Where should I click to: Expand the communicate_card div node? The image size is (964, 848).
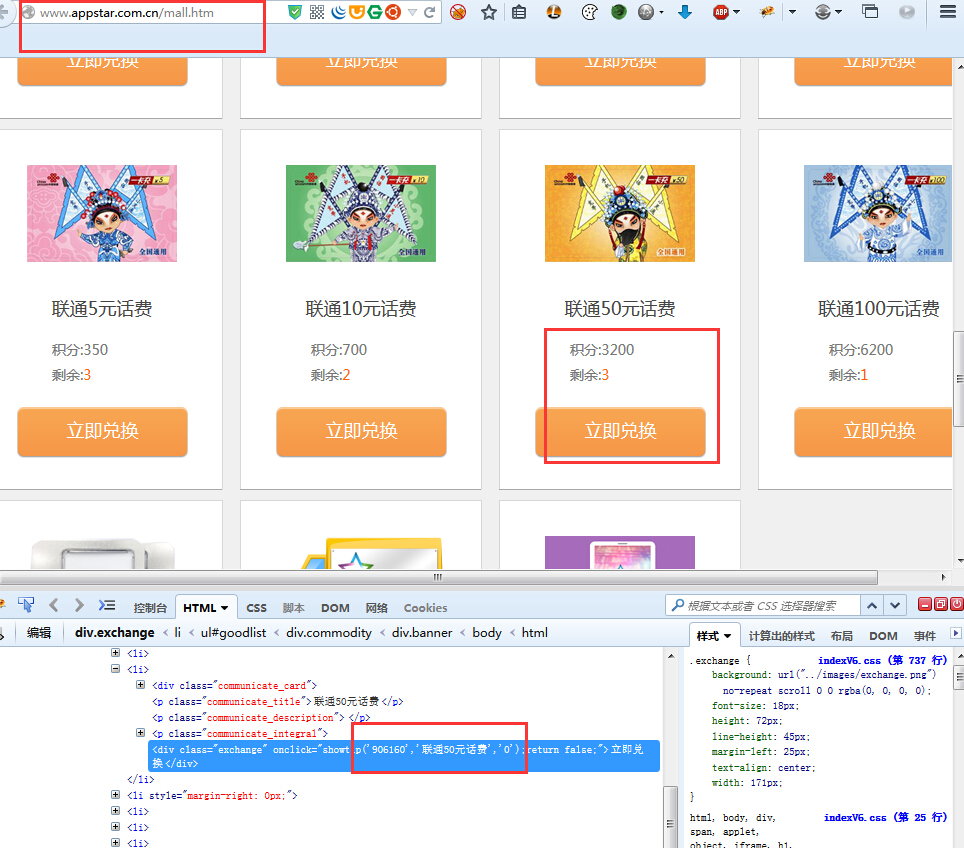click(140, 684)
